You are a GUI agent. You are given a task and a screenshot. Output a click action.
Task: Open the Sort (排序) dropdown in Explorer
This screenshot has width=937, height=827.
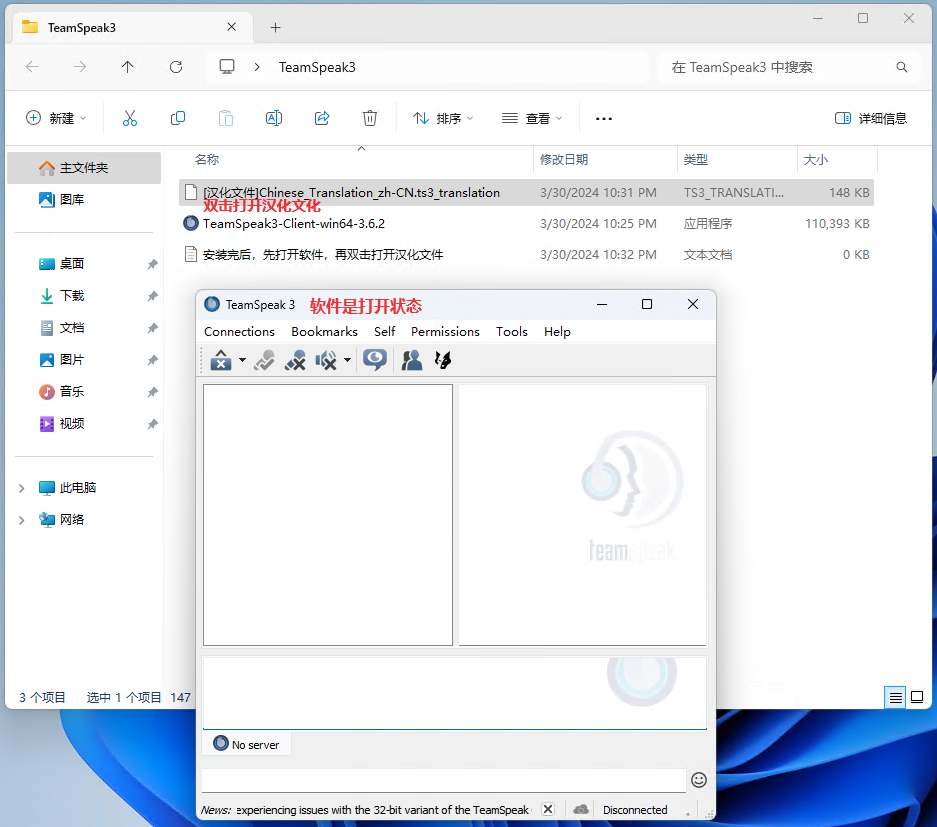(443, 118)
